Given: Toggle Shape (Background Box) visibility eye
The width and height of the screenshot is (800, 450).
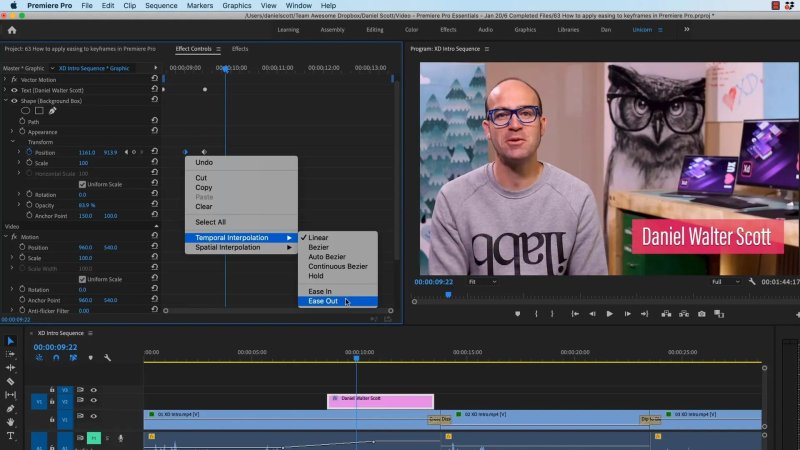Looking at the screenshot, I should click(14, 101).
